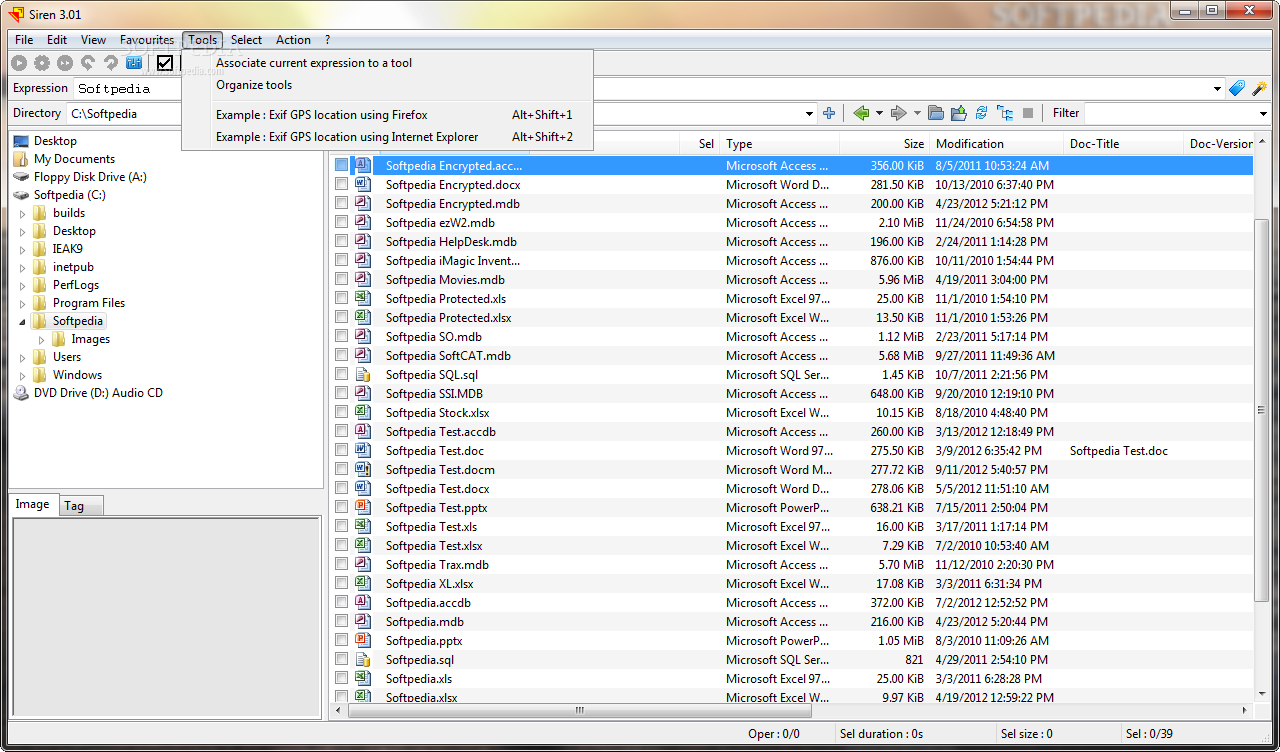The height and width of the screenshot is (752, 1280).
Task: Check the box for Softpedia Trax.mdb
Action: point(342,565)
